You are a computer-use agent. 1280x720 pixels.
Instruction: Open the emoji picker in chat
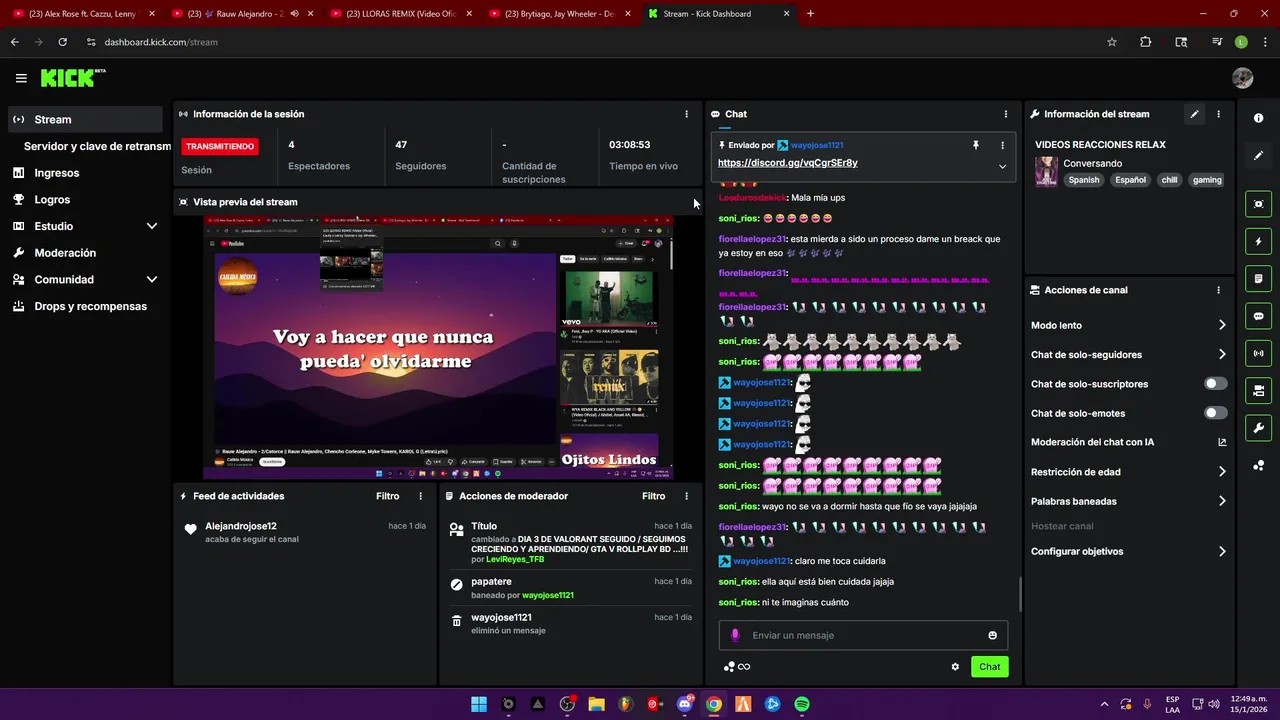pos(992,635)
